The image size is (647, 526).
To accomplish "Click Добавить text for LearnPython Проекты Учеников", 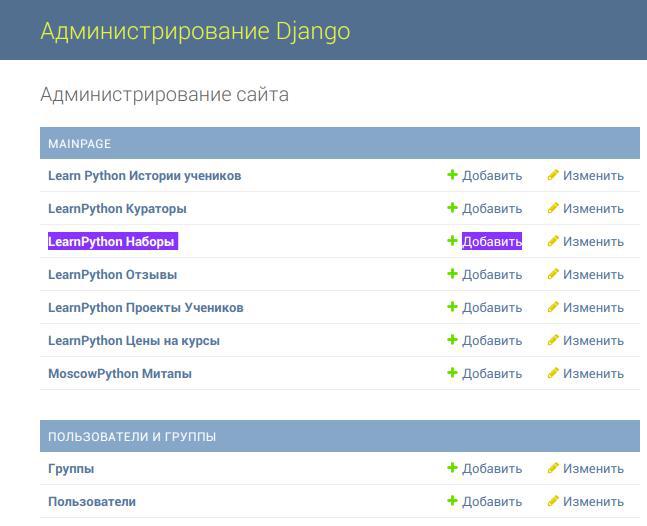I will [492, 308].
